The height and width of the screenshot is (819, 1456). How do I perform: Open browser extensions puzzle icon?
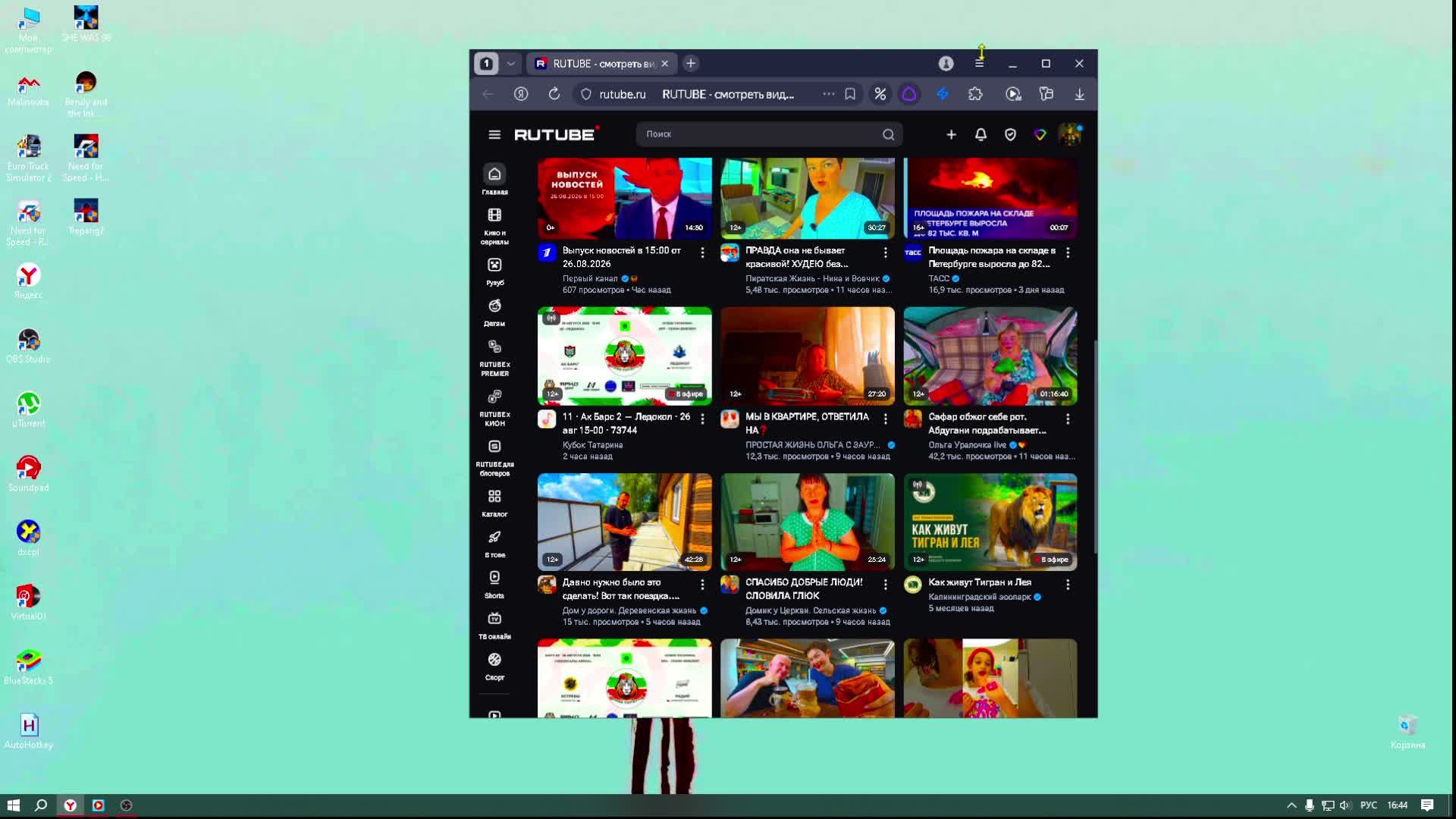(975, 94)
